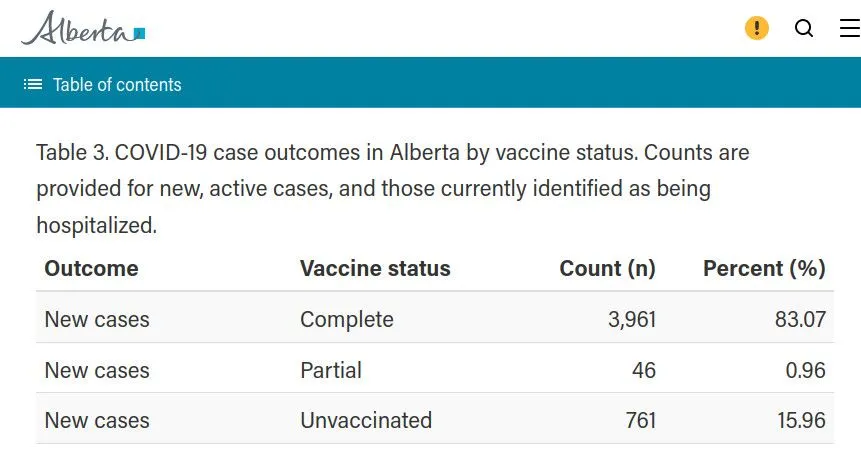Click the Outcome column header

[x=91, y=269]
